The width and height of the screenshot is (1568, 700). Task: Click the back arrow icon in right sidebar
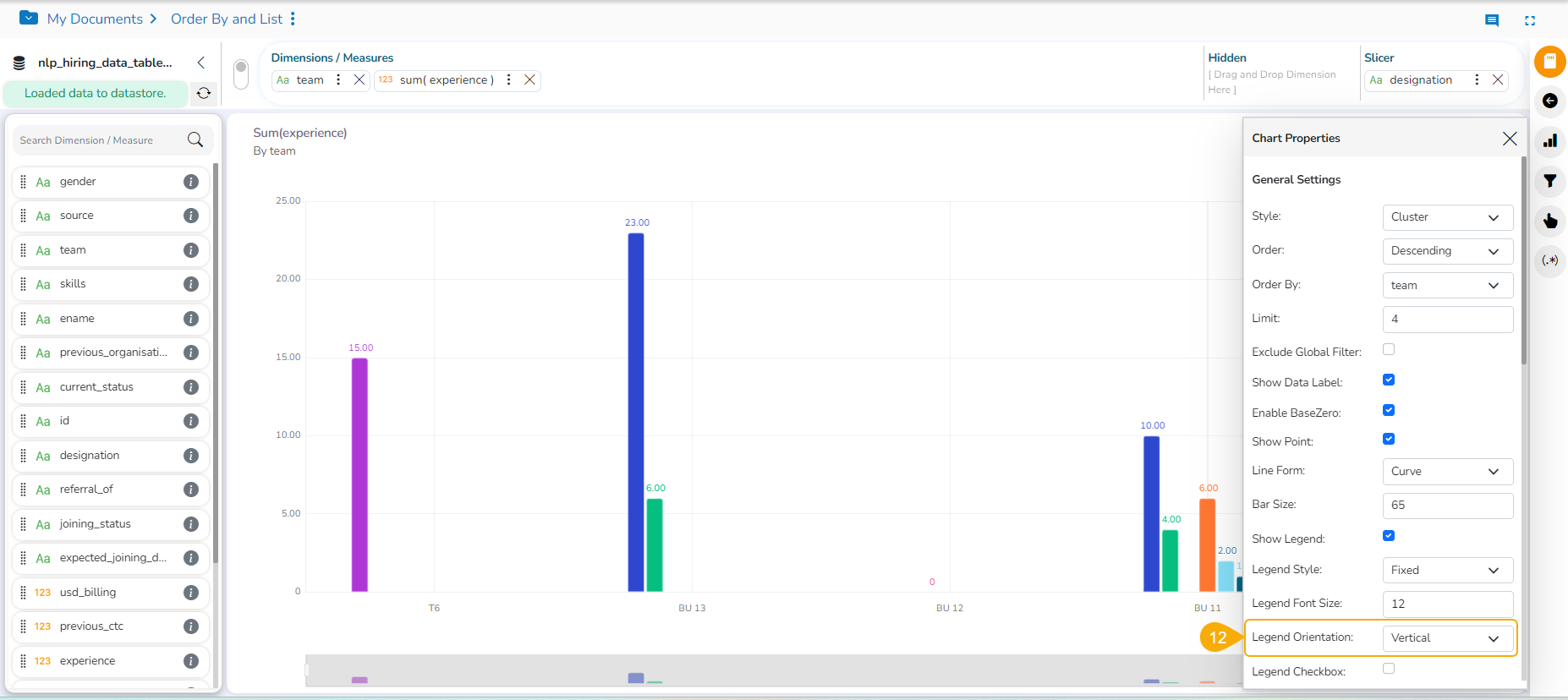tap(1550, 101)
